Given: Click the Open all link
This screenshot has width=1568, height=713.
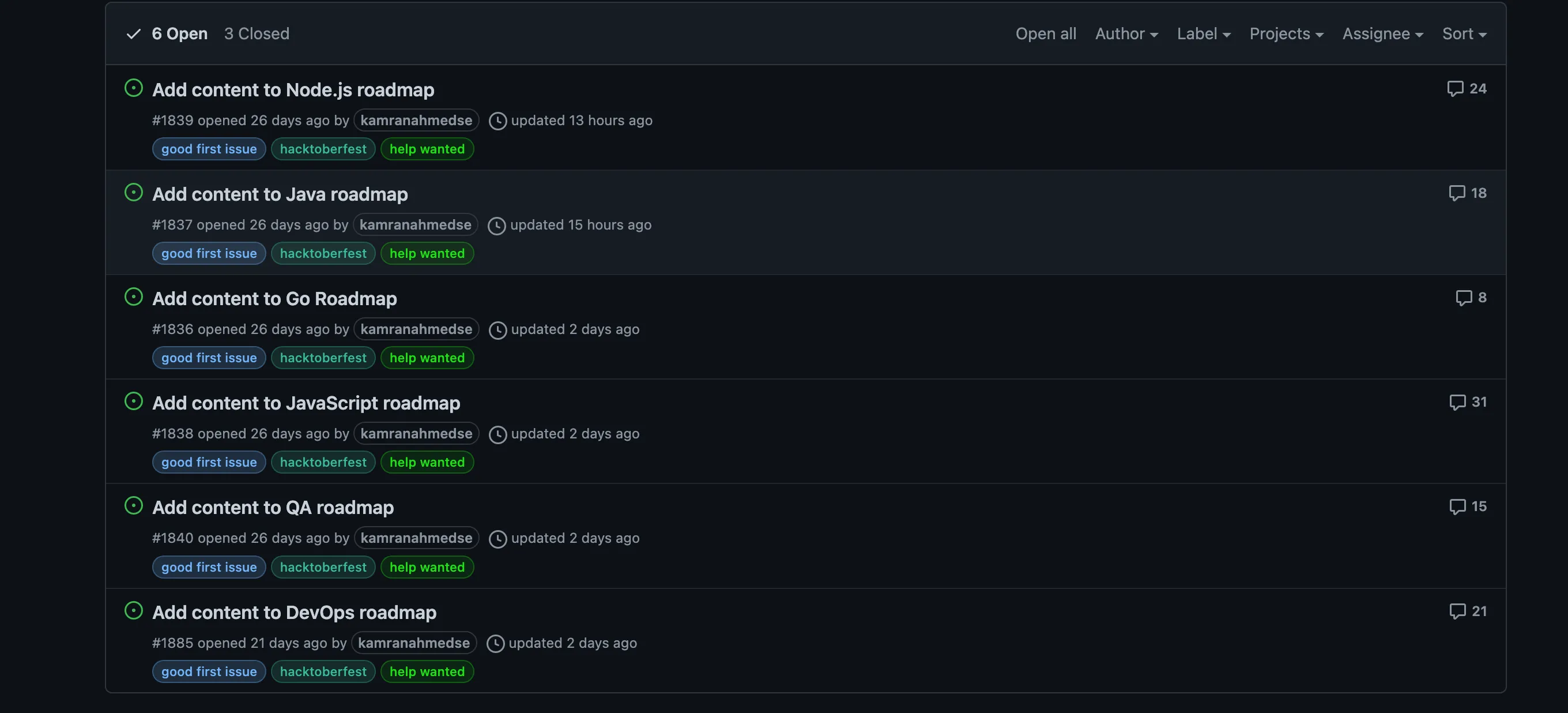Looking at the screenshot, I should tap(1045, 33).
